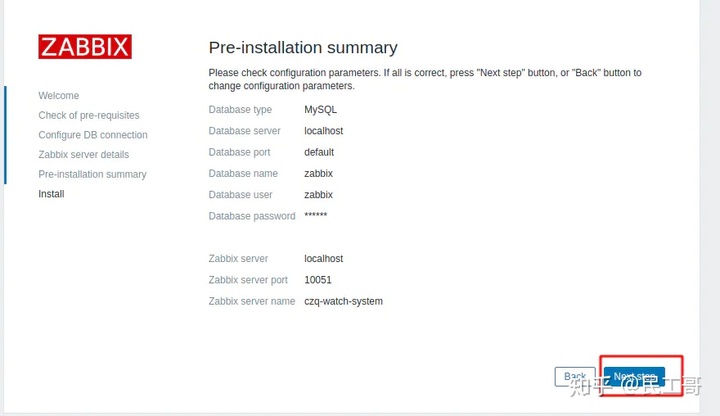Click the Database port default value
The width and height of the screenshot is (720, 416).
click(319, 152)
